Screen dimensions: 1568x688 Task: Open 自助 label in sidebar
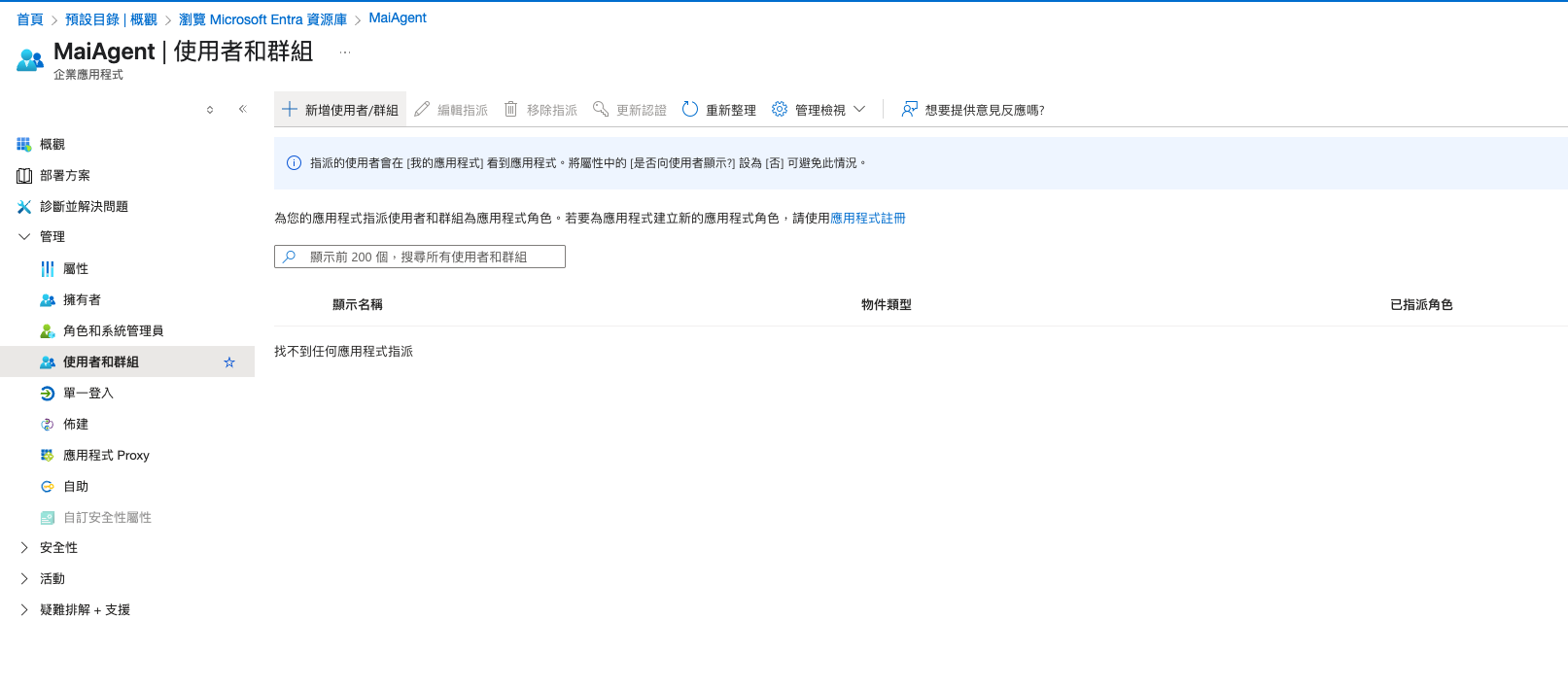point(76,487)
